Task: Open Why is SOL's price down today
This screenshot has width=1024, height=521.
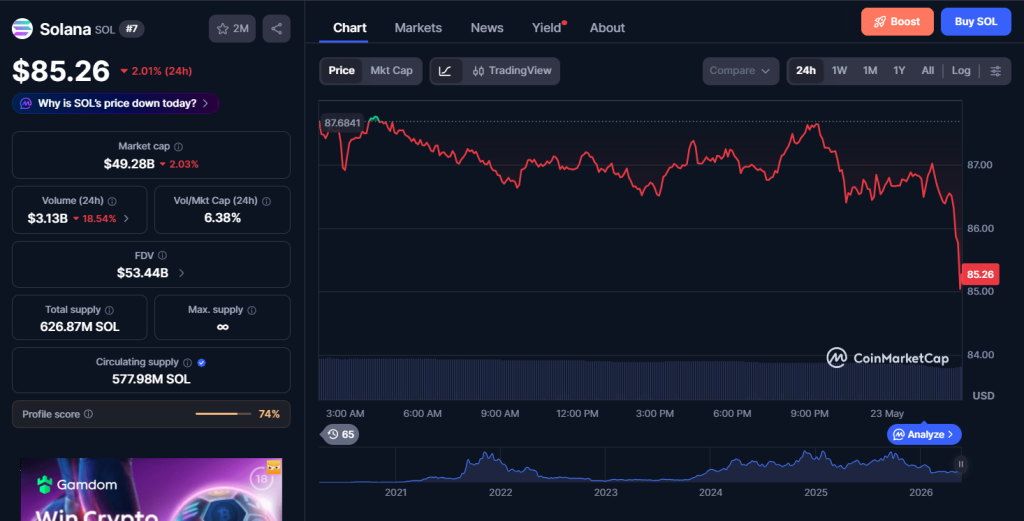Action: 115,103
